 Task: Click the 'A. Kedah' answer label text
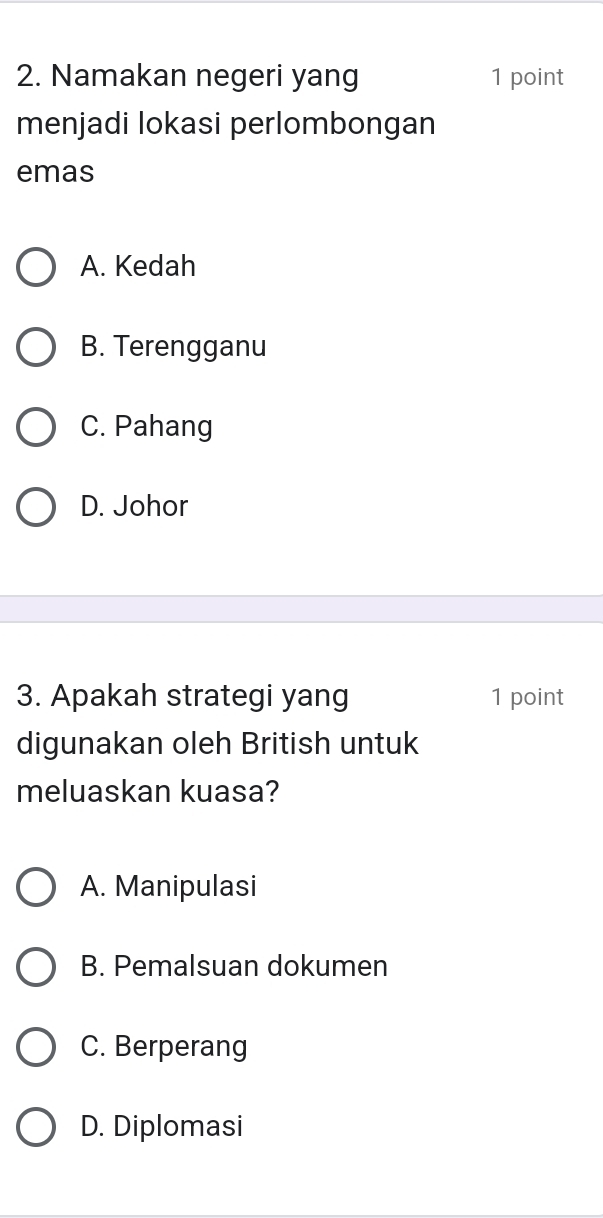click(x=139, y=267)
